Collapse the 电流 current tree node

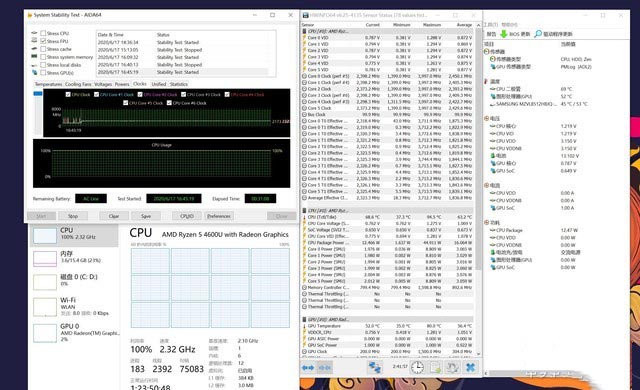pos(487,185)
